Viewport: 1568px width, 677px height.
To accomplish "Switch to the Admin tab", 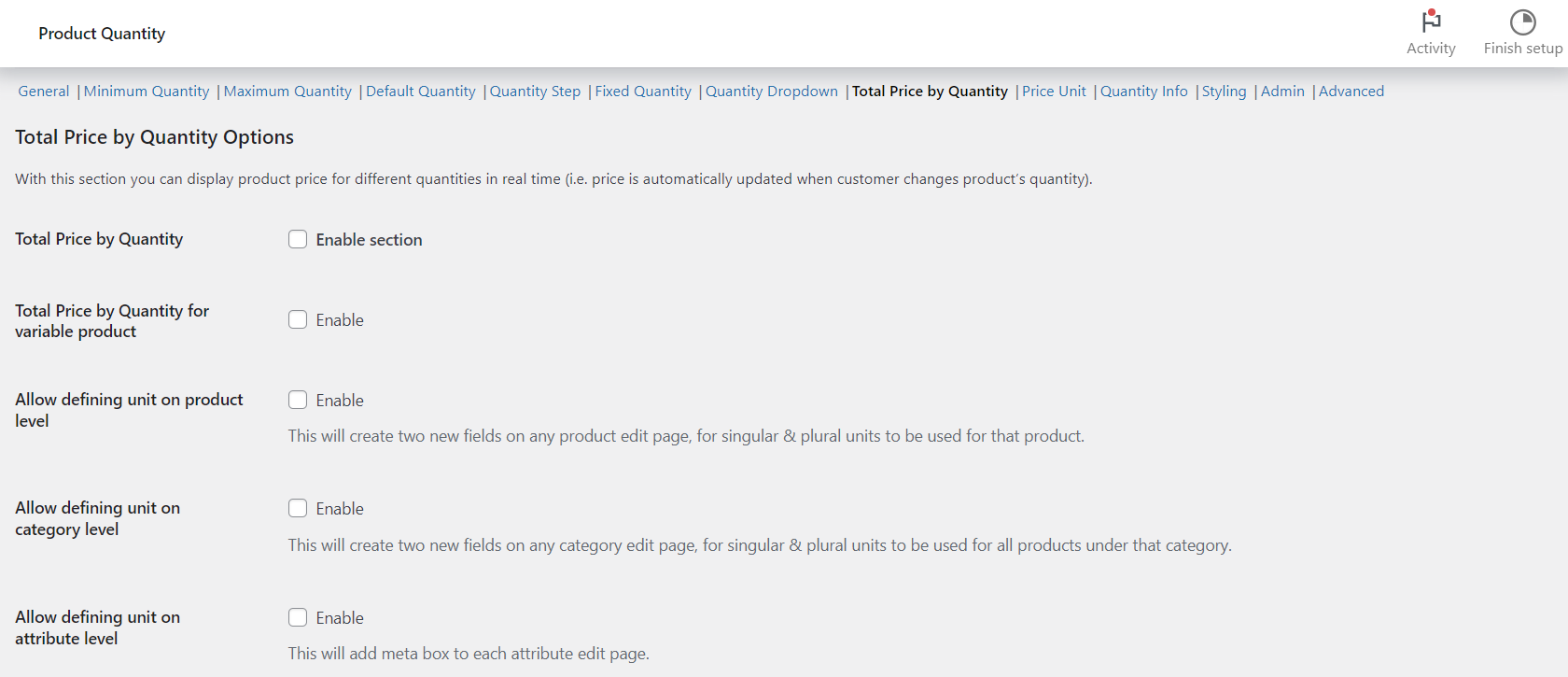I will [x=1282, y=92].
